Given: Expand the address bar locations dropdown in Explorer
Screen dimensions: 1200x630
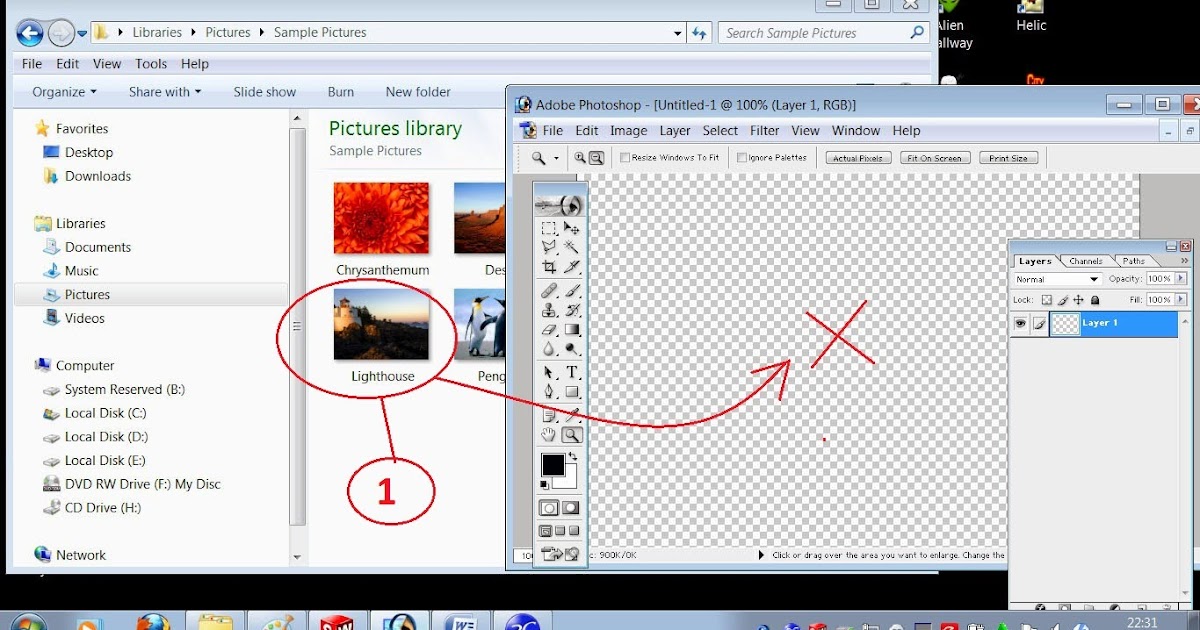Looking at the screenshot, I should coord(678,32).
